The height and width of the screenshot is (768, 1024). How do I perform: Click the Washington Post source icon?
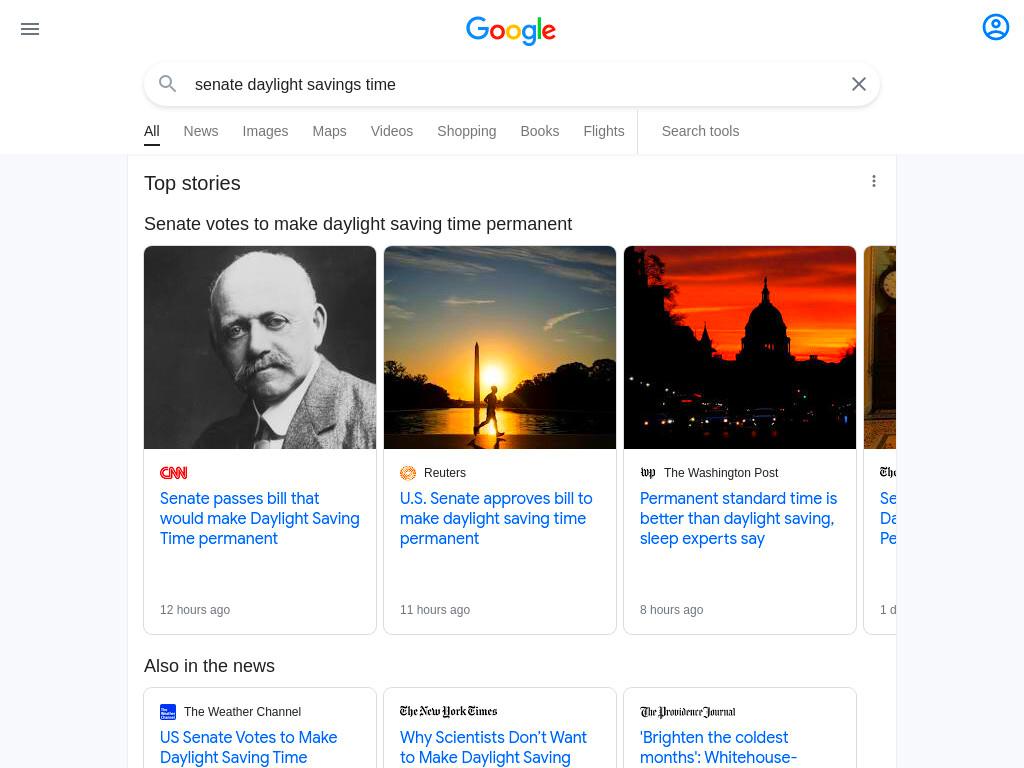648,472
